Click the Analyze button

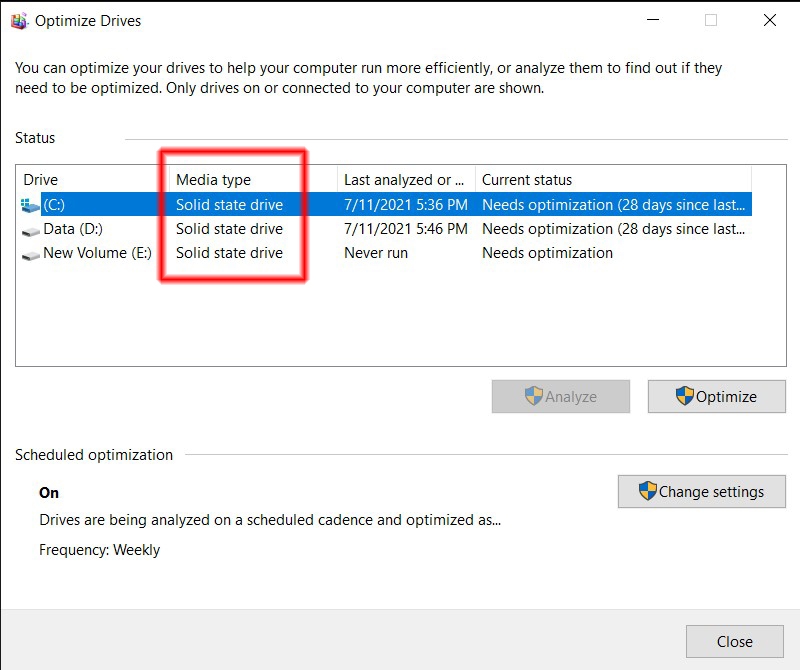(x=561, y=396)
